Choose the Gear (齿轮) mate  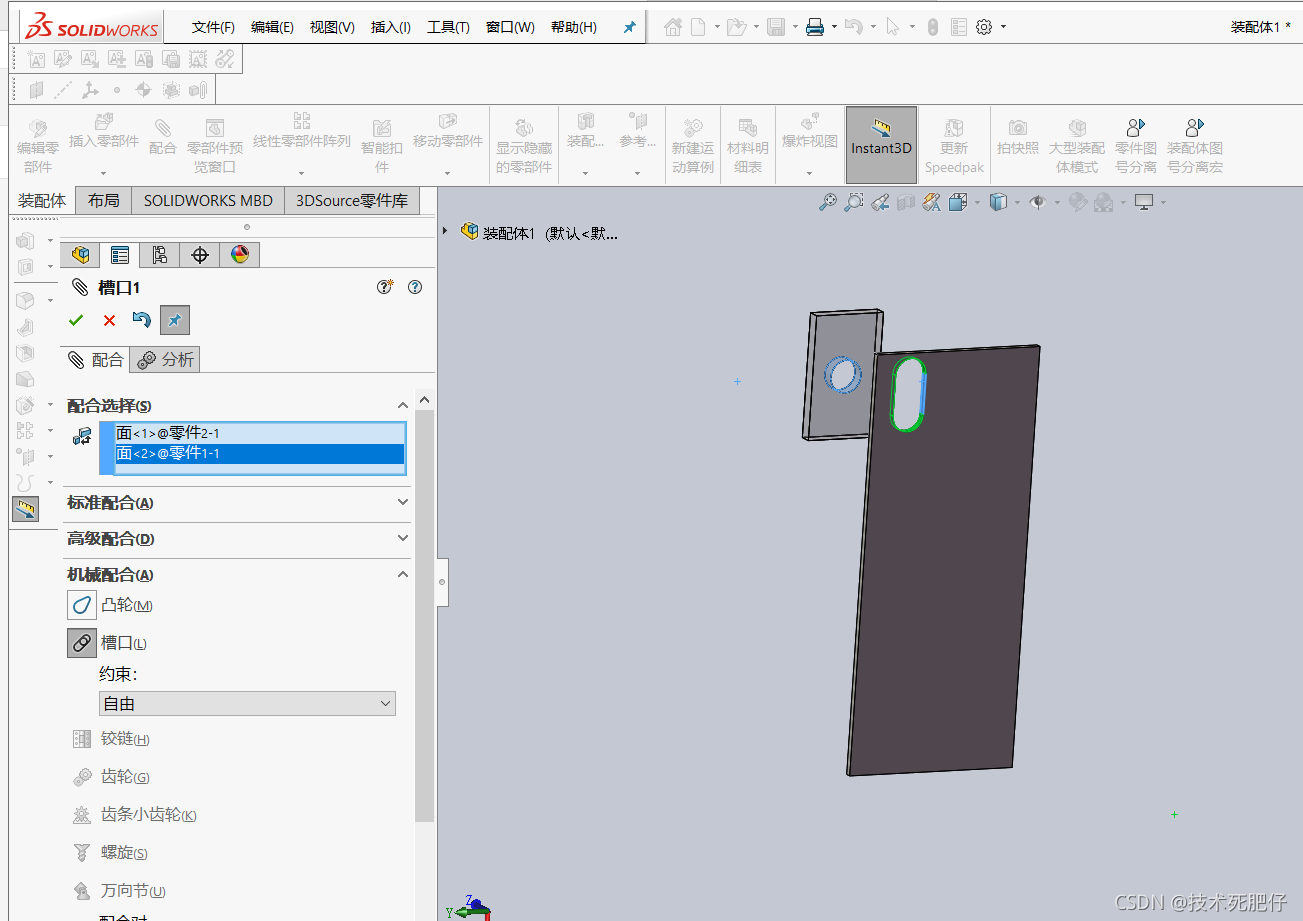point(82,777)
